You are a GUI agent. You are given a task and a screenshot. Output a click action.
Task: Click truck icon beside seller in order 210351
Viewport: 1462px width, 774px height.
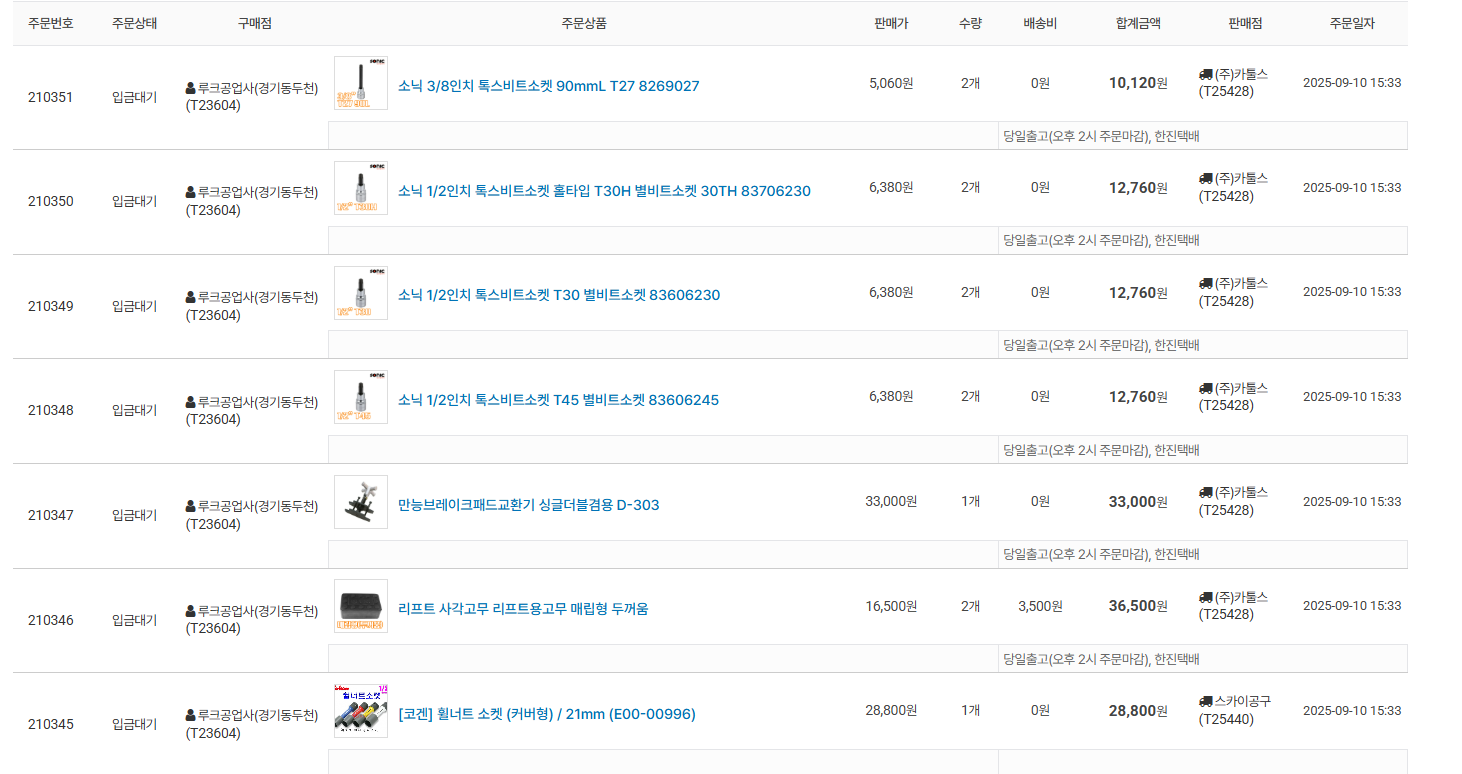1205,74
